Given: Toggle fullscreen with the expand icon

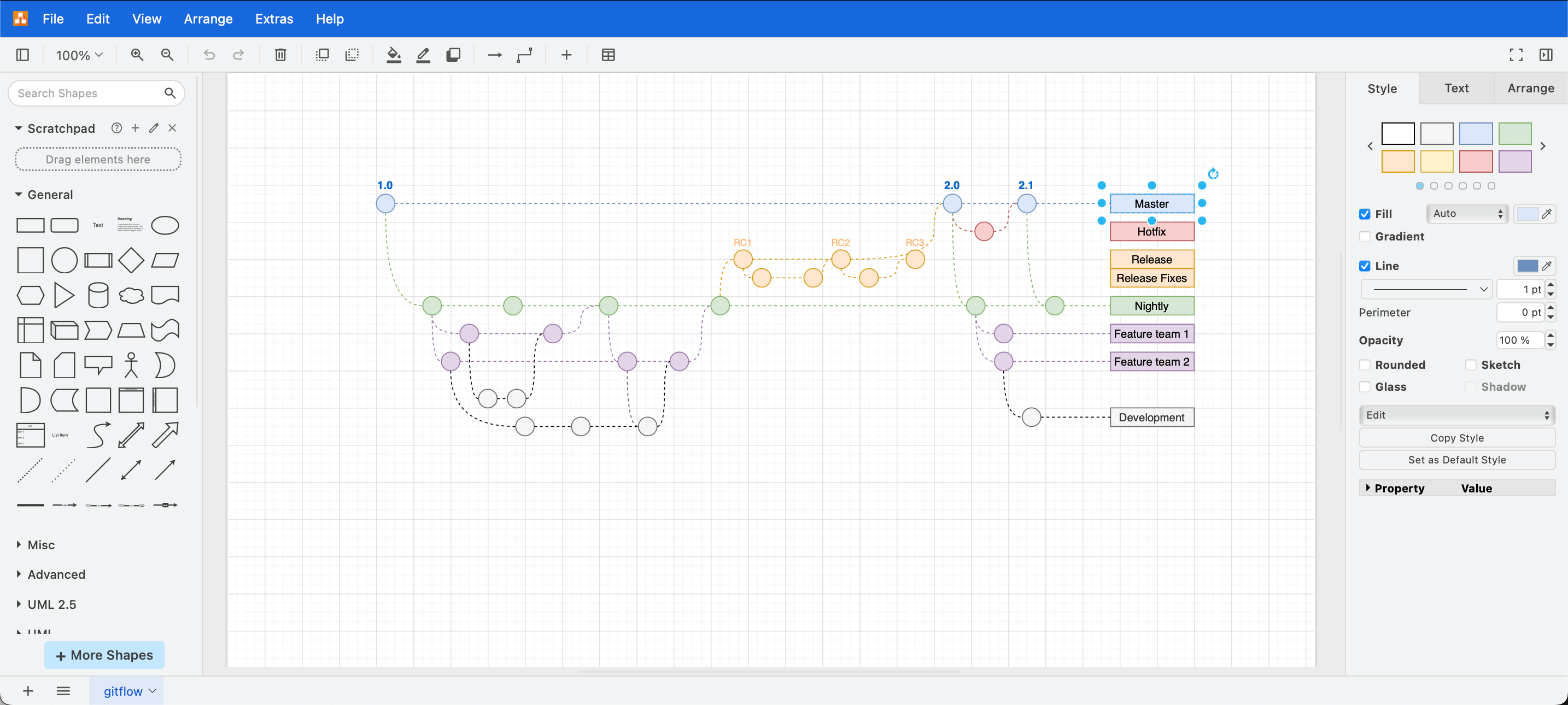Looking at the screenshot, I should (x=1516, y=55).
